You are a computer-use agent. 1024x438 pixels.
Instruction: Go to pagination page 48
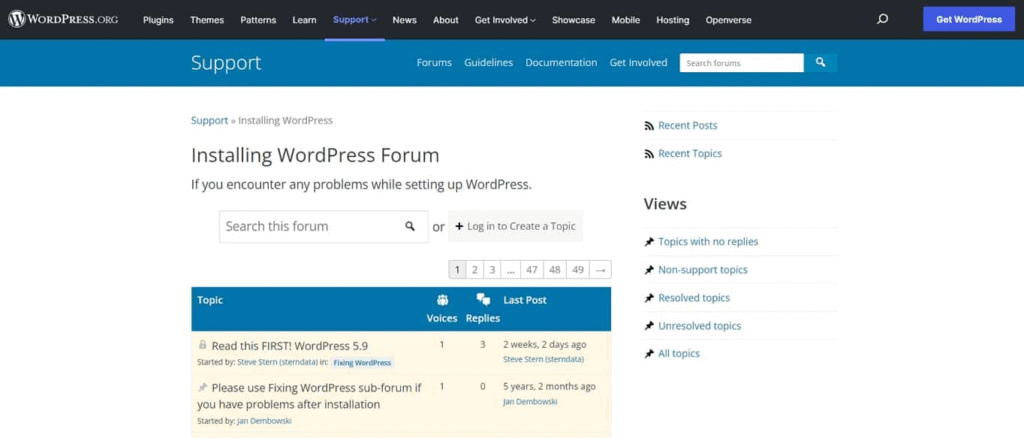pos(554,270)
